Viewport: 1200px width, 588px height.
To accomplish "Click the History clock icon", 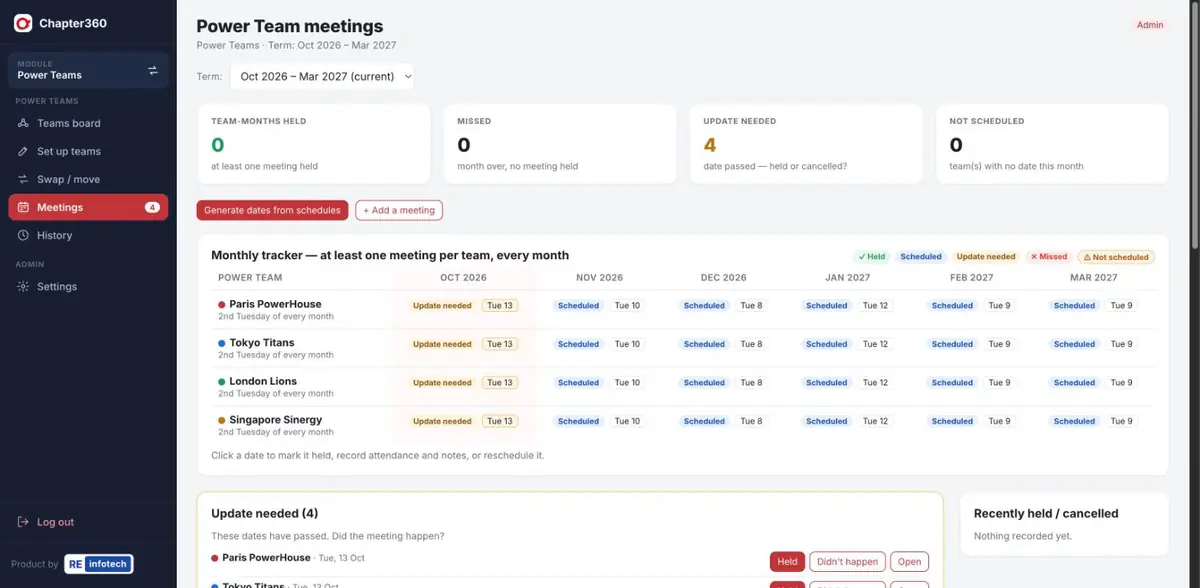I will coord(24,235).
